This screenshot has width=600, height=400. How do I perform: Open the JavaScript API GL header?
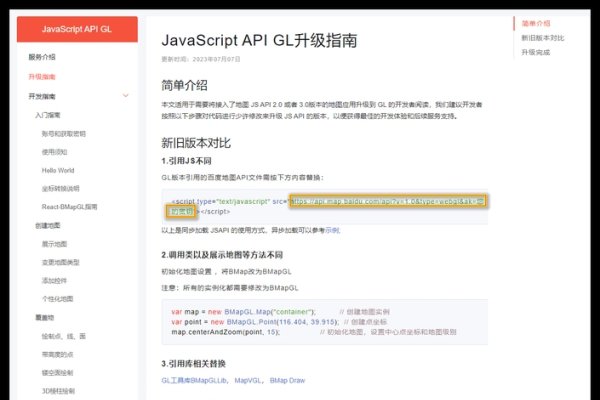click(x=77, y=29)
